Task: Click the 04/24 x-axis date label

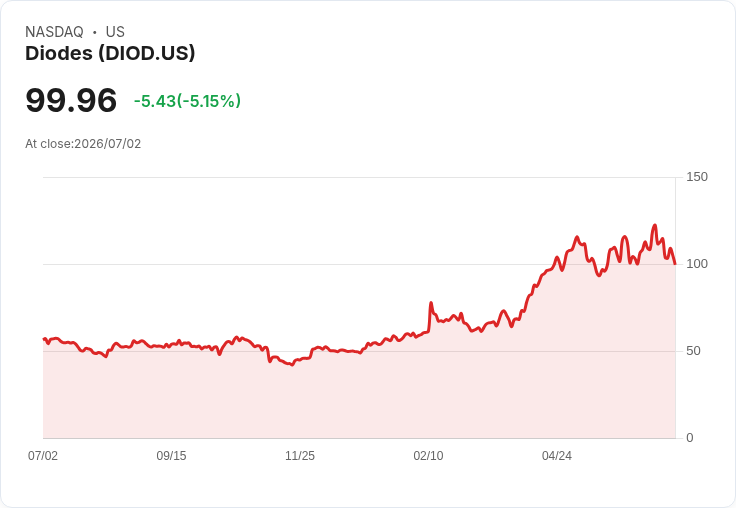Action: [557, 455]
